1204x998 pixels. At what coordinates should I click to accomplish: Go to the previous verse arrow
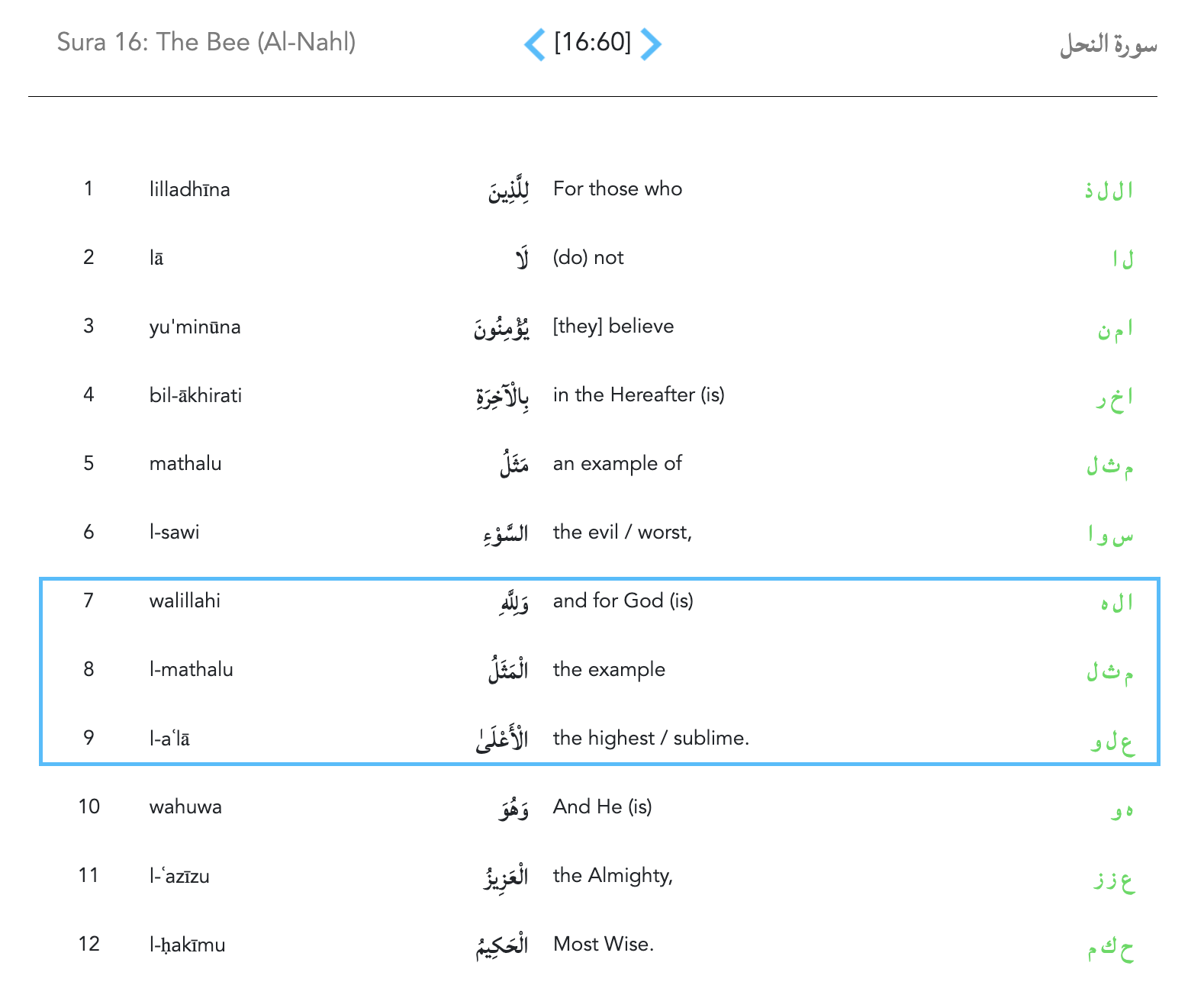pos(535,44)
